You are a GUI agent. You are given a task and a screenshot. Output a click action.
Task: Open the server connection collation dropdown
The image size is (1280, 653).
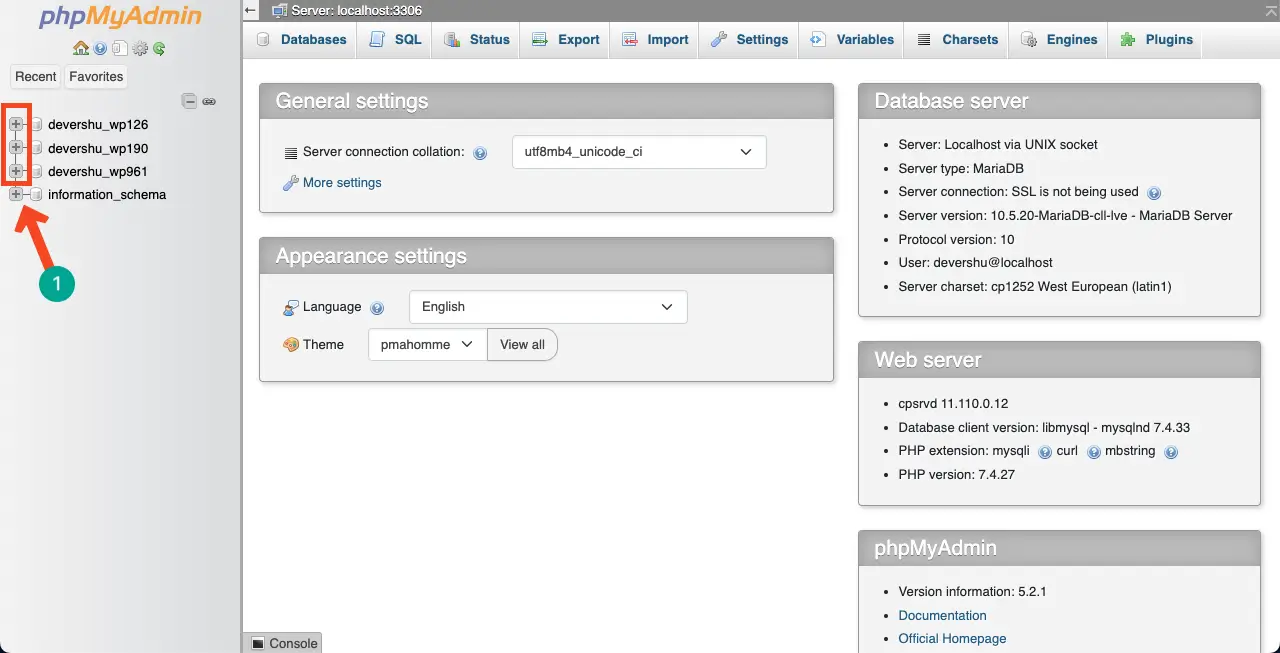coord(639,152)
